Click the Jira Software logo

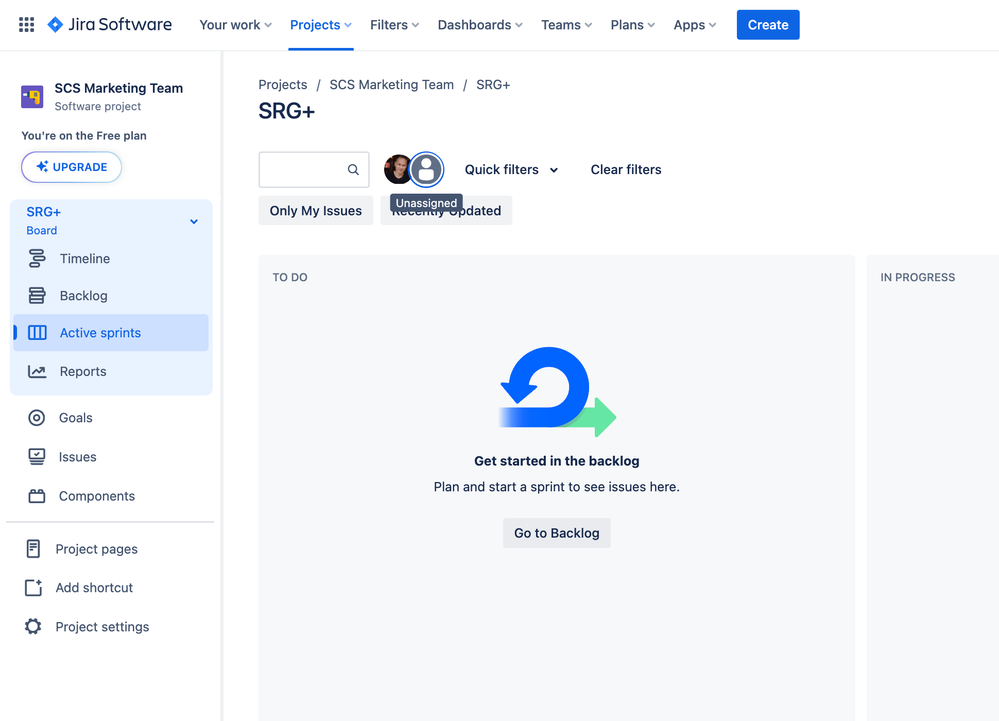[110, 25]
